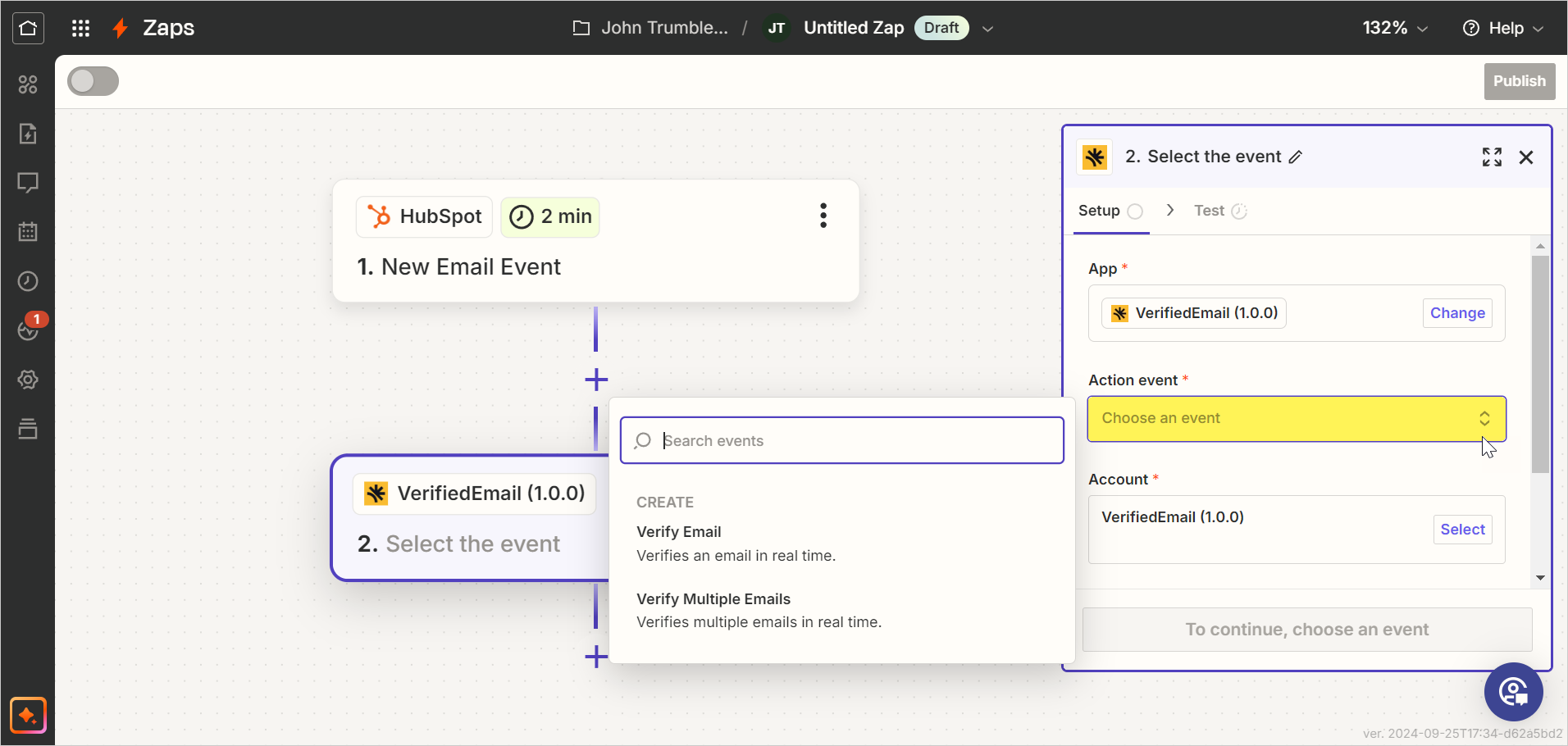
Task: Click the Help question mark icon
Action: 1471,29
